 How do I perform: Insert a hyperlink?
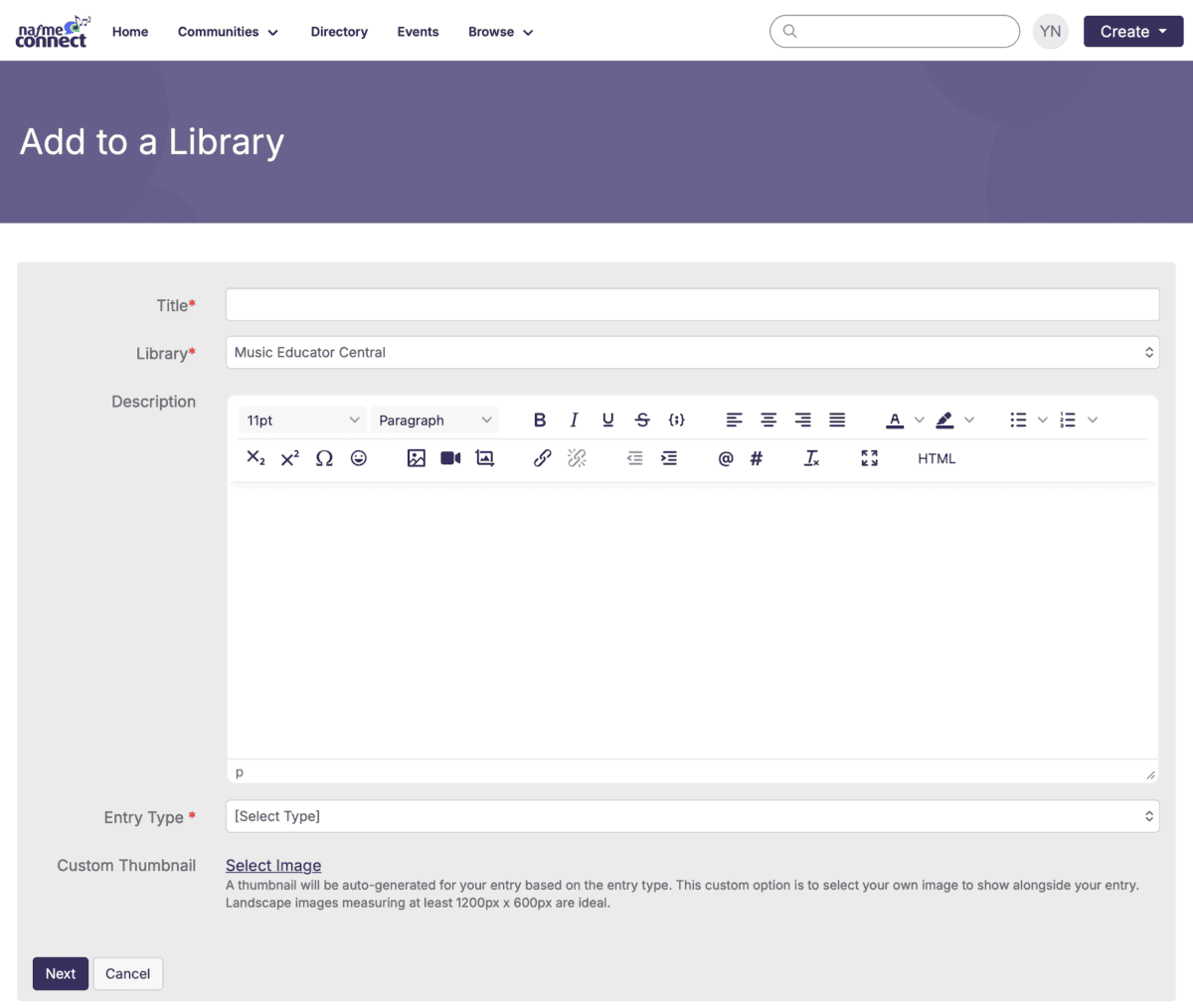(543, 458)
